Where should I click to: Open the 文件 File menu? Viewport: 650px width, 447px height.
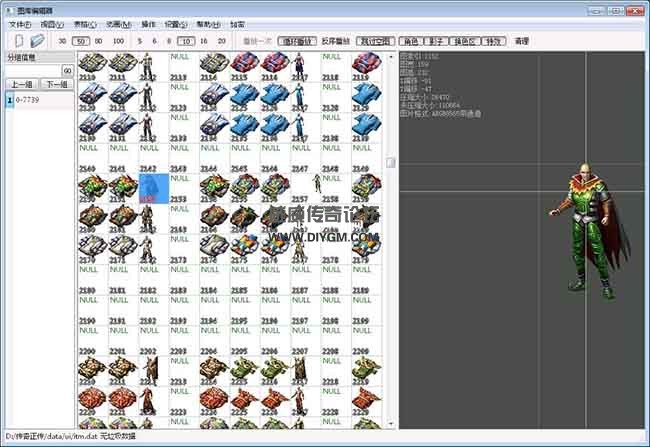tap(20, 25)
